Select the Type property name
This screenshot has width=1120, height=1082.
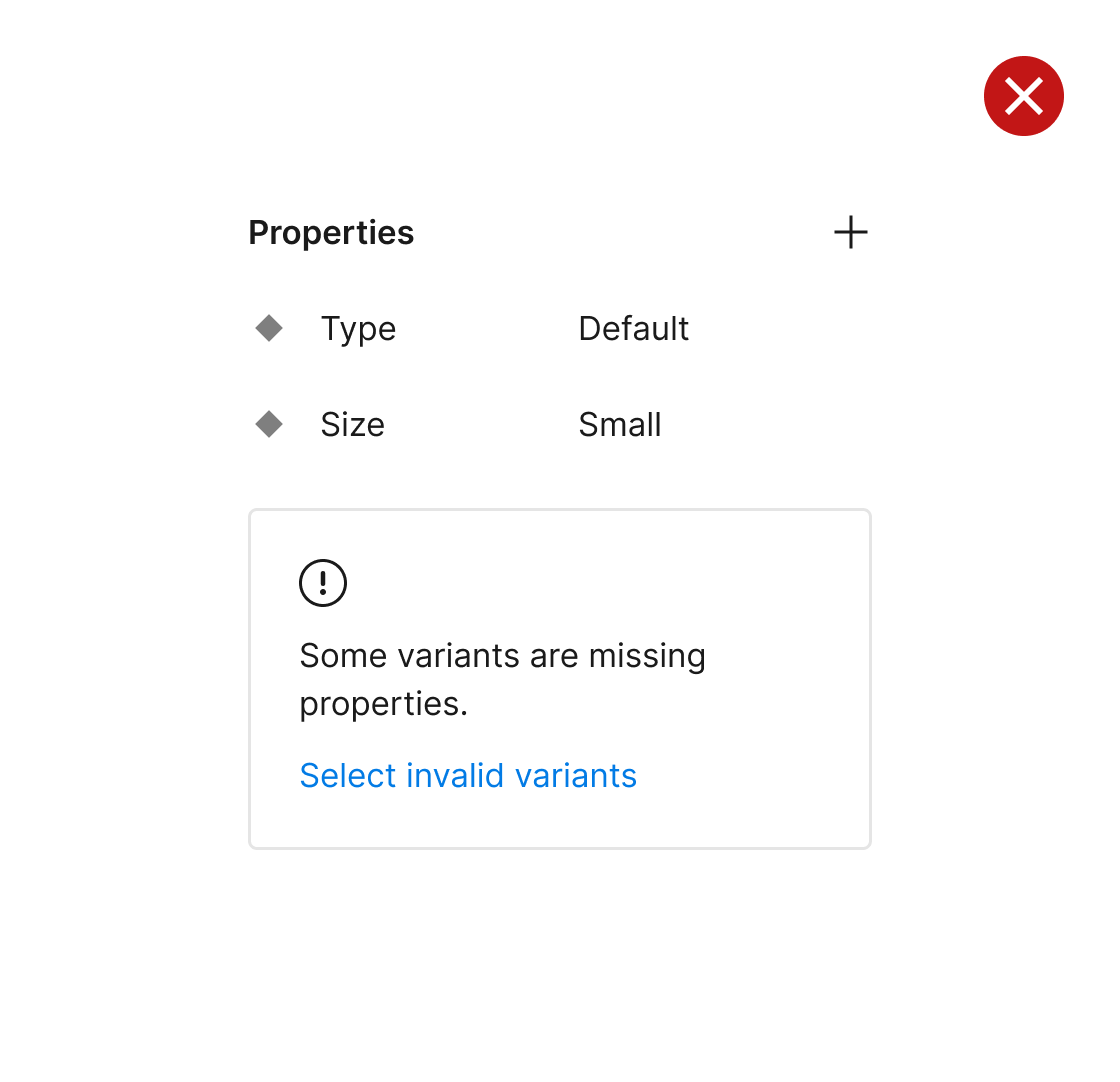pyautogui.click(x=358, y=329)
